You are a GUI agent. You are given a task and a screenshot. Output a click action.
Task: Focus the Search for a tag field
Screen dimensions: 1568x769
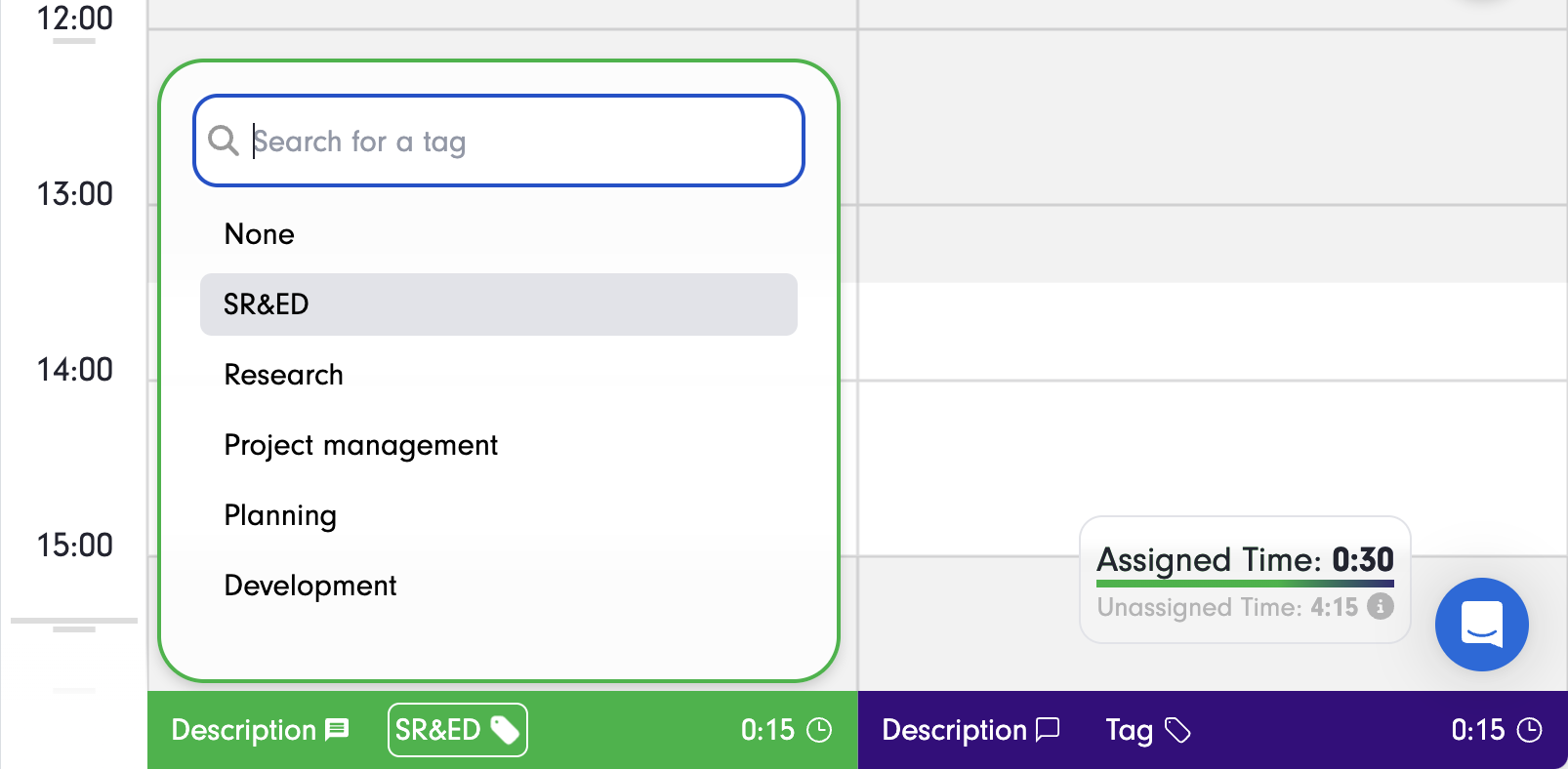tap(517, 142)
